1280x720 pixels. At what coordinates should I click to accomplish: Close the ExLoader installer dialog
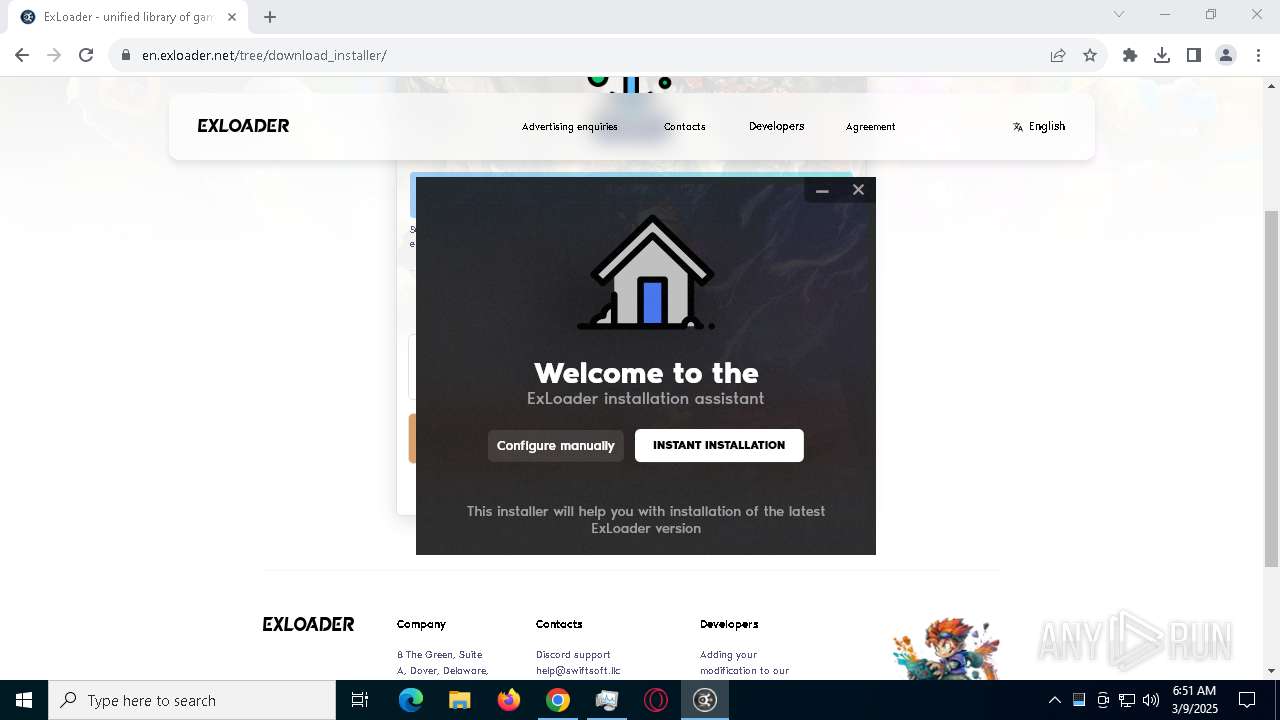[x=858, y=190]
